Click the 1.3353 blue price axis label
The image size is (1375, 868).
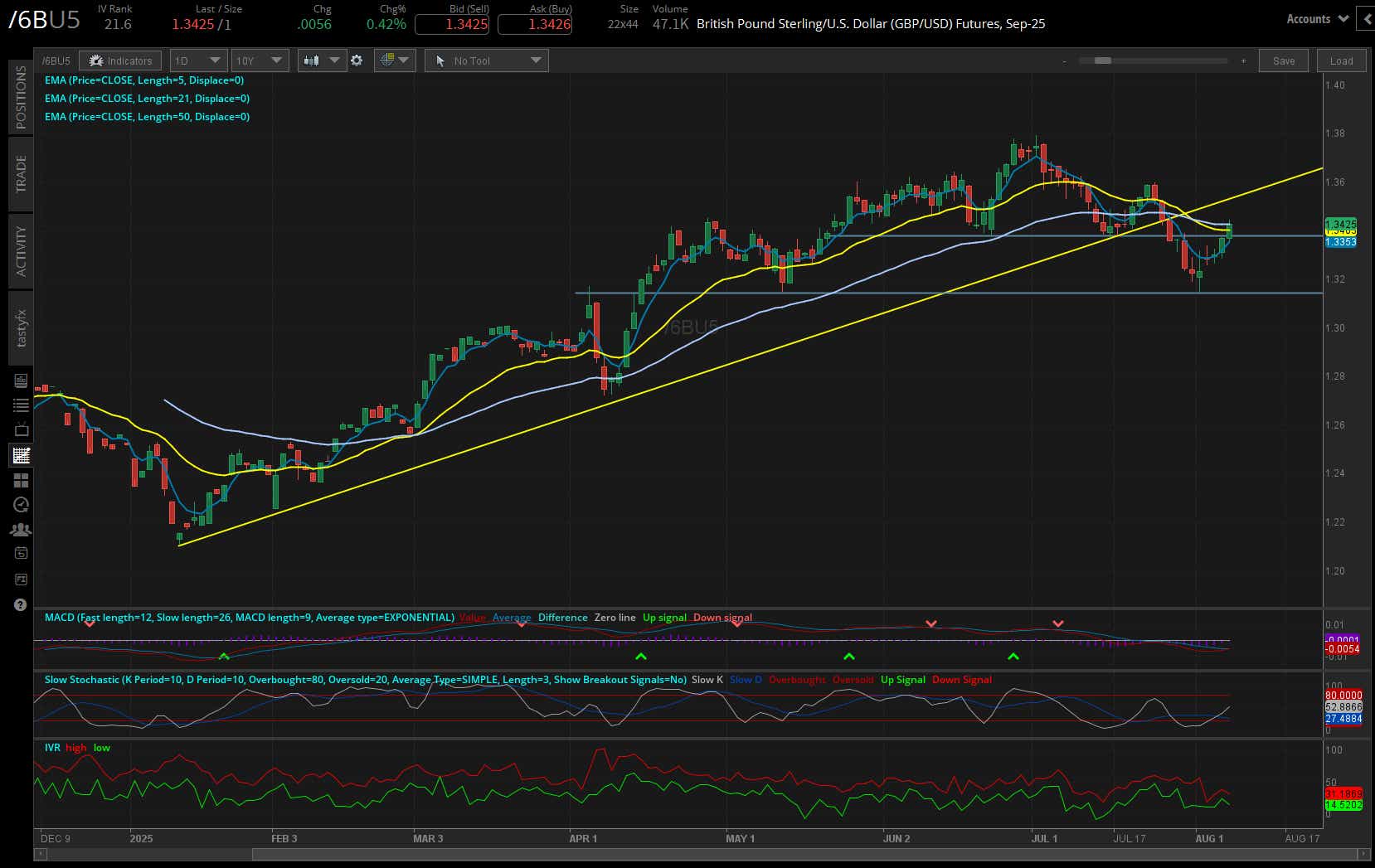pos(1341,242)
